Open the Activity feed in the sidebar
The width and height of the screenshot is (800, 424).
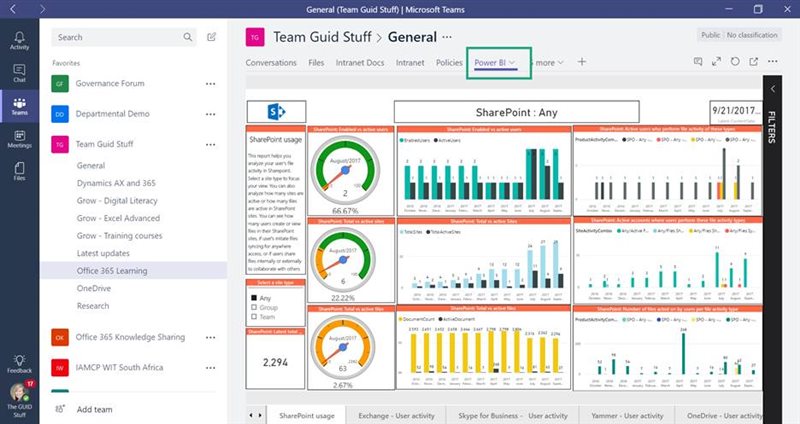(19, 40)
